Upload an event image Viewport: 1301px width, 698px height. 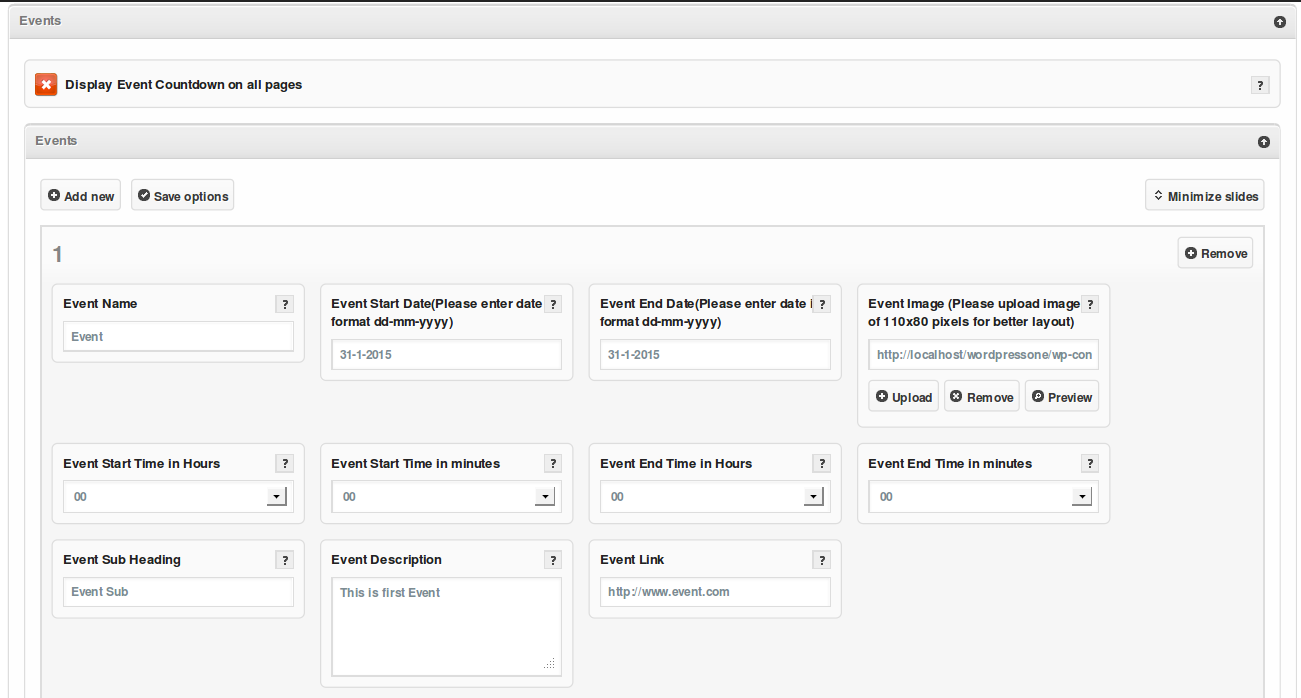pos(903,397)
